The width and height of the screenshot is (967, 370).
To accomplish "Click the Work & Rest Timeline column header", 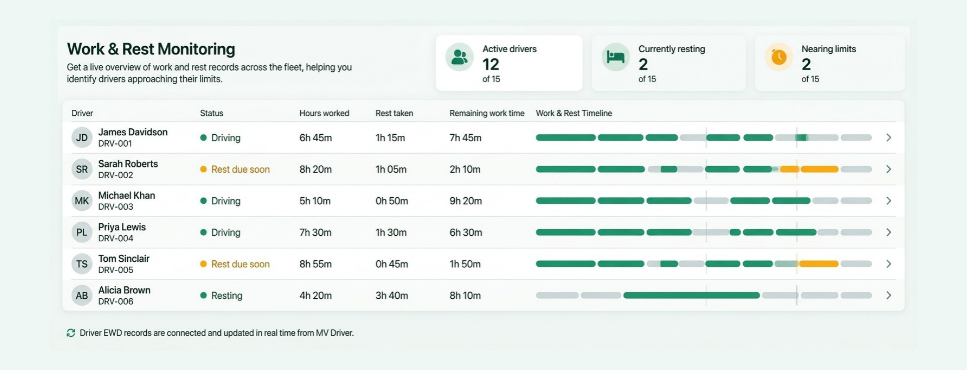I will coord(574,113).
